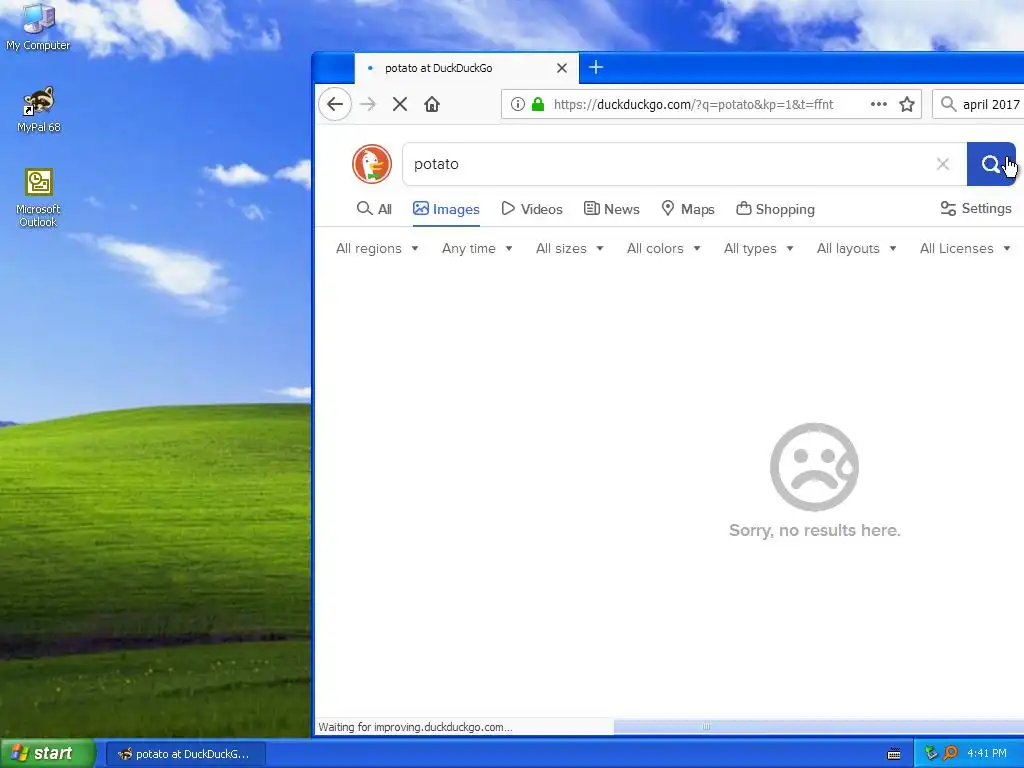
Task: Submit the search using the blue magnifier button
Action: coord(991,164)
